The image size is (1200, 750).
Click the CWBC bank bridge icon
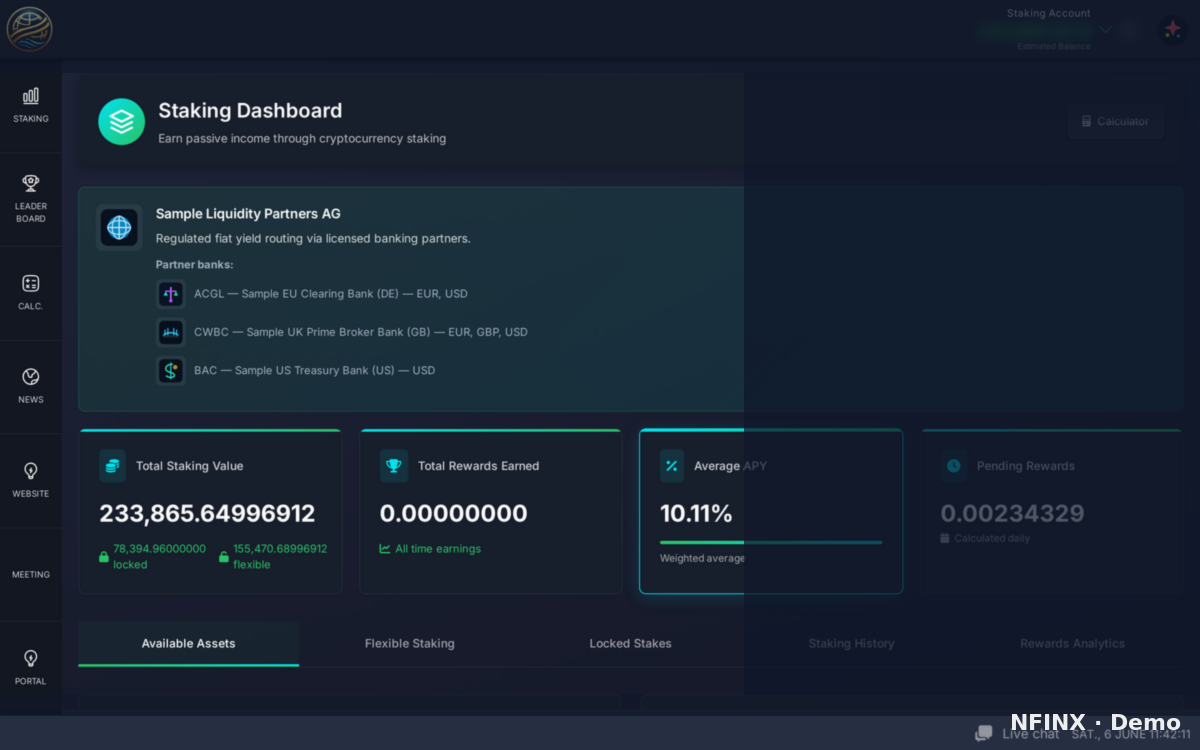coord(171,332)
